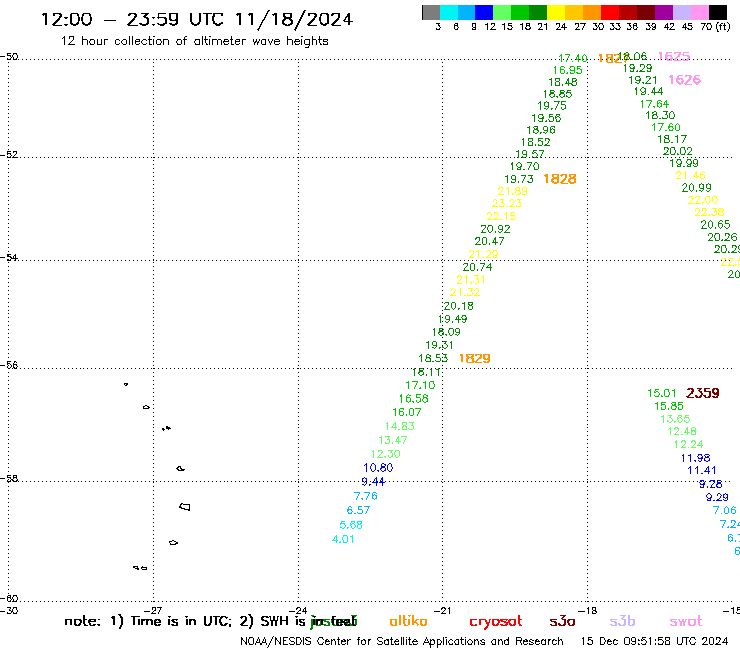Screen dimensions: 740x650
Task: Click the pure blue 12 ft legend swatch
Action: click(x=485, y=12)
